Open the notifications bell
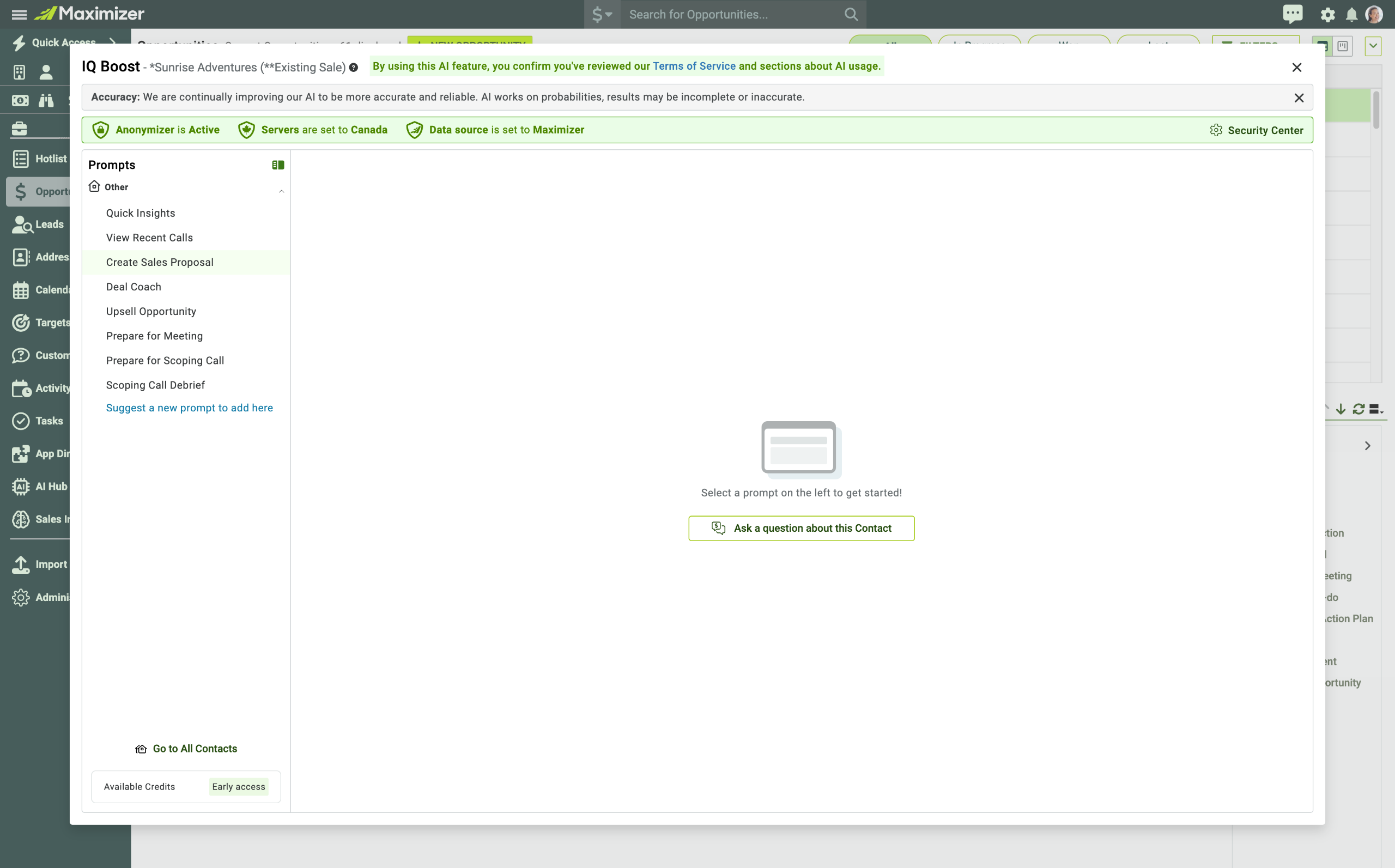 (x=1351, y=15)
